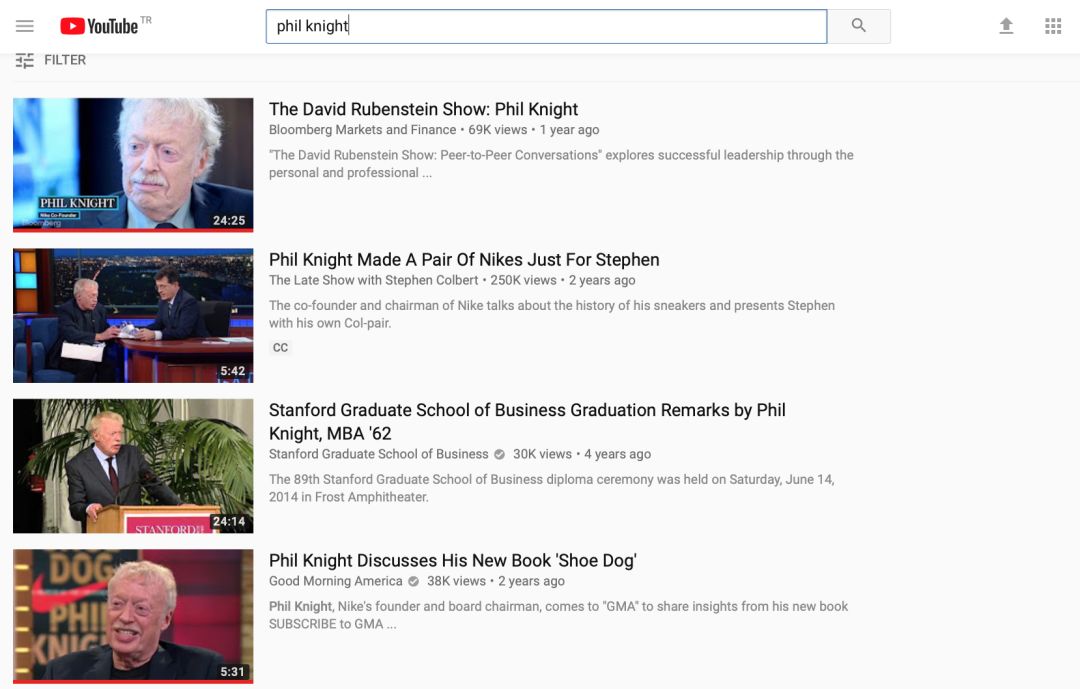Viewport: 1080px width, 689px height.
Task: Click the '38K views' text
Action: click(x=456, y=581)
